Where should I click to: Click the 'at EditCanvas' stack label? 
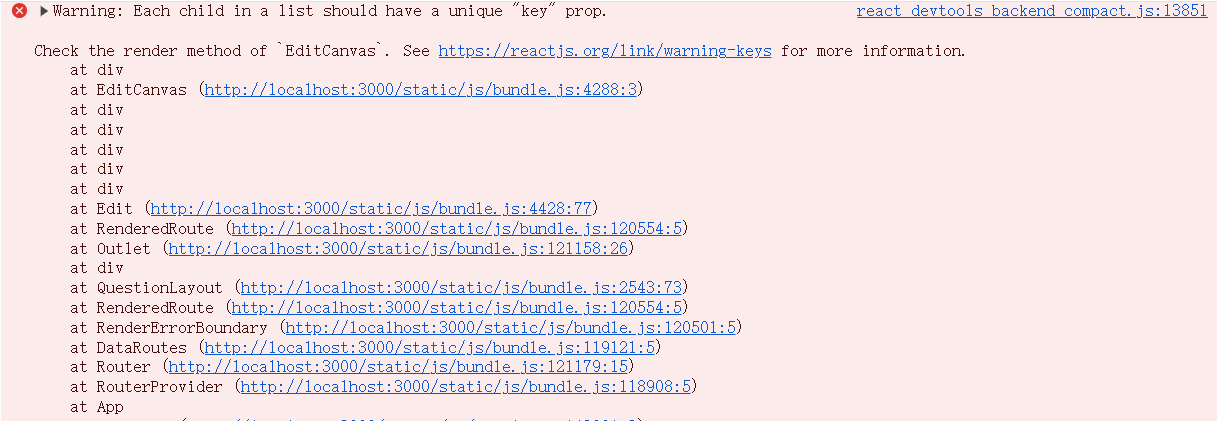128,90
